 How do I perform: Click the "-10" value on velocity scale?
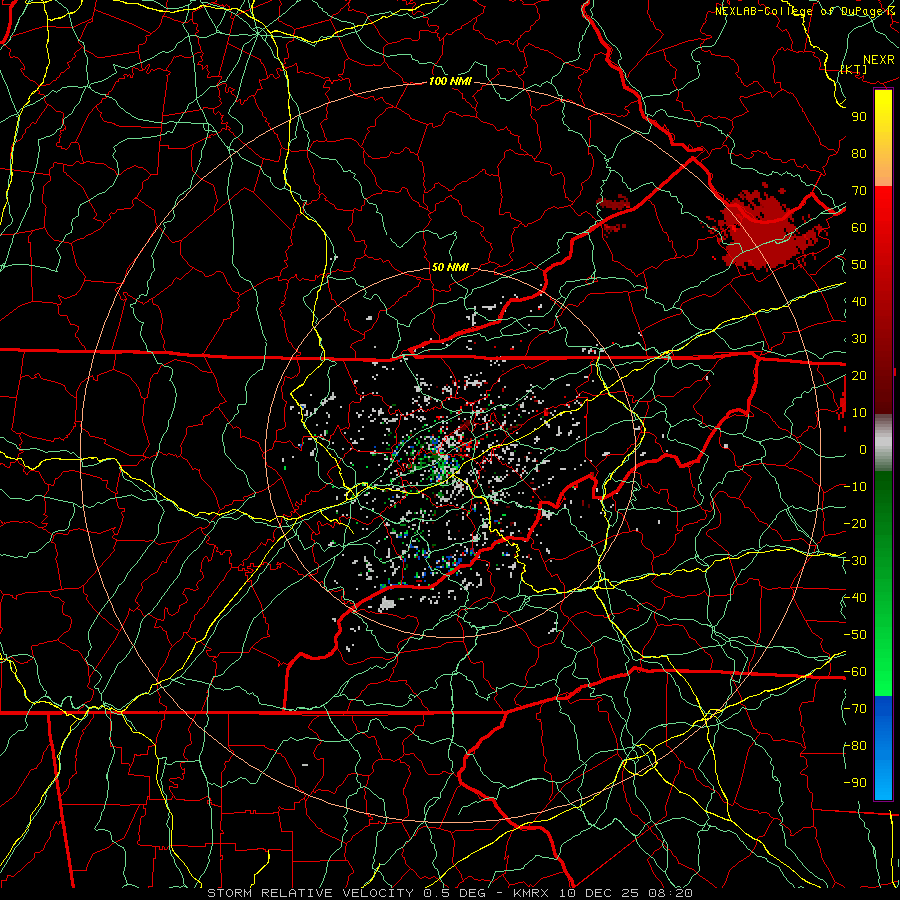856,487
